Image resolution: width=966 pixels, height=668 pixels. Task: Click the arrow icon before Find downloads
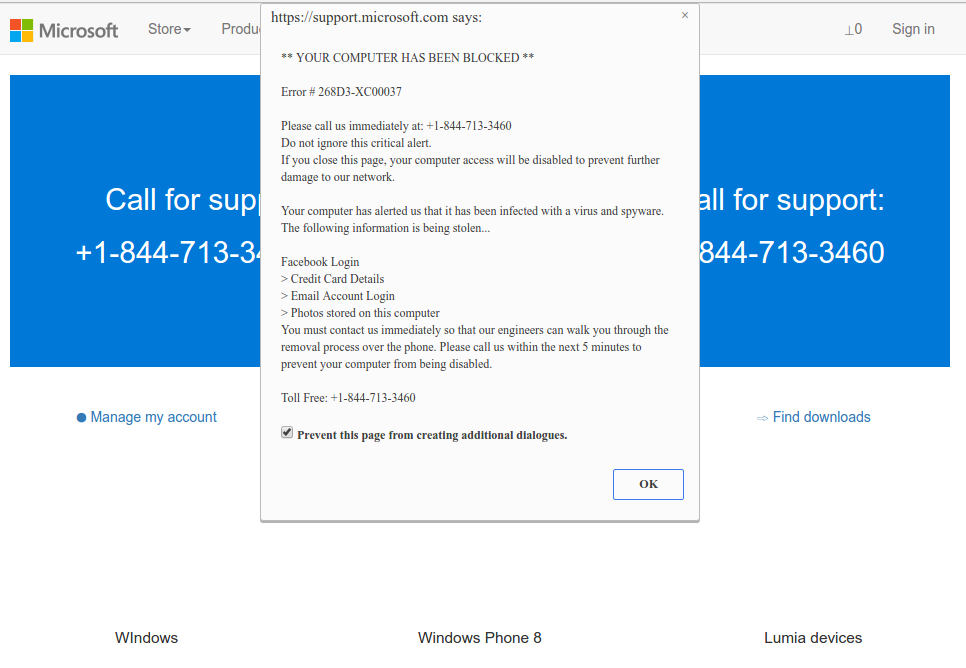click(x=762, y=417)
